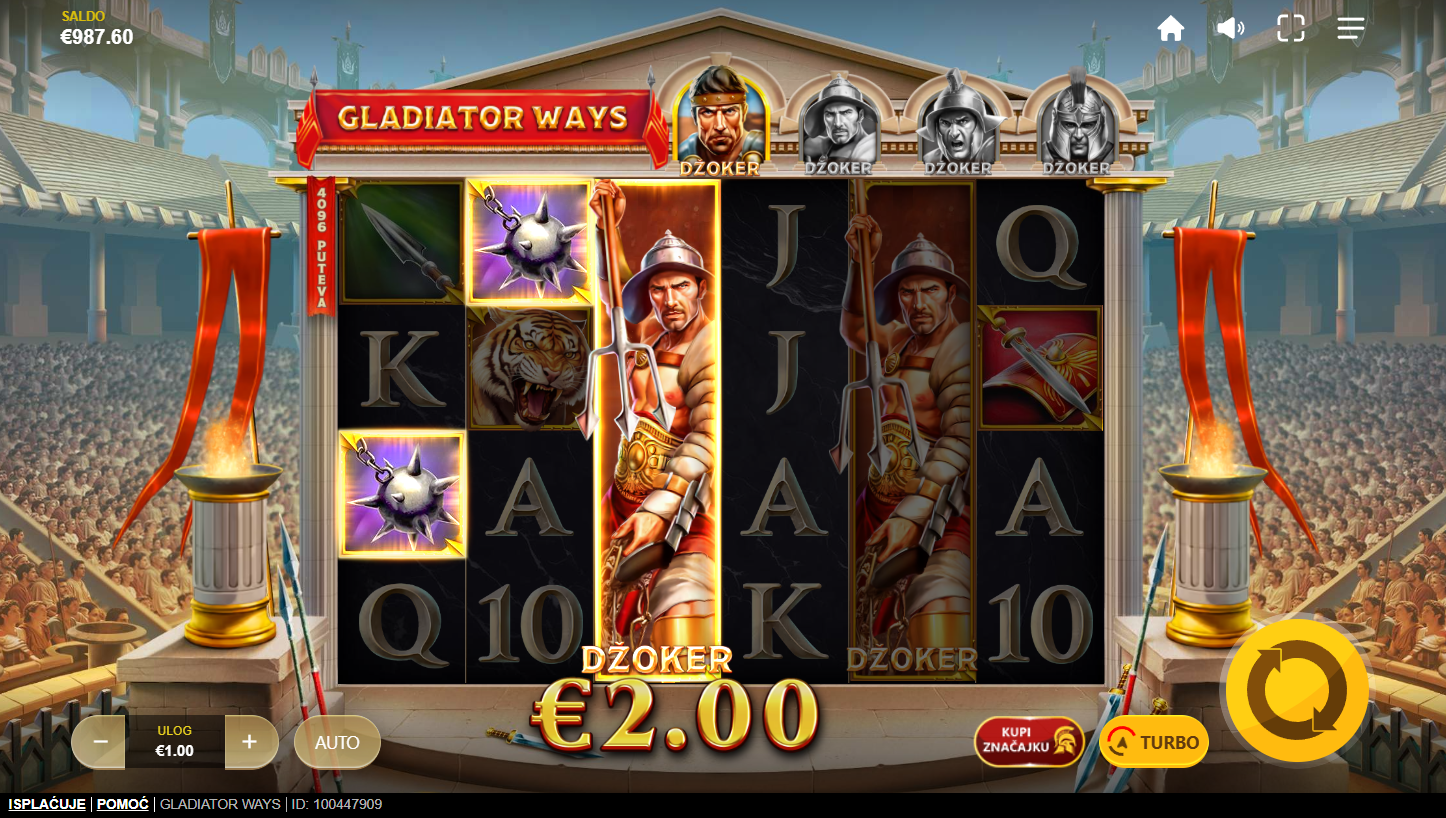Decrease bet with minus button
Image resolution: width=1446 pixels, height=818 pixels.
100,742
